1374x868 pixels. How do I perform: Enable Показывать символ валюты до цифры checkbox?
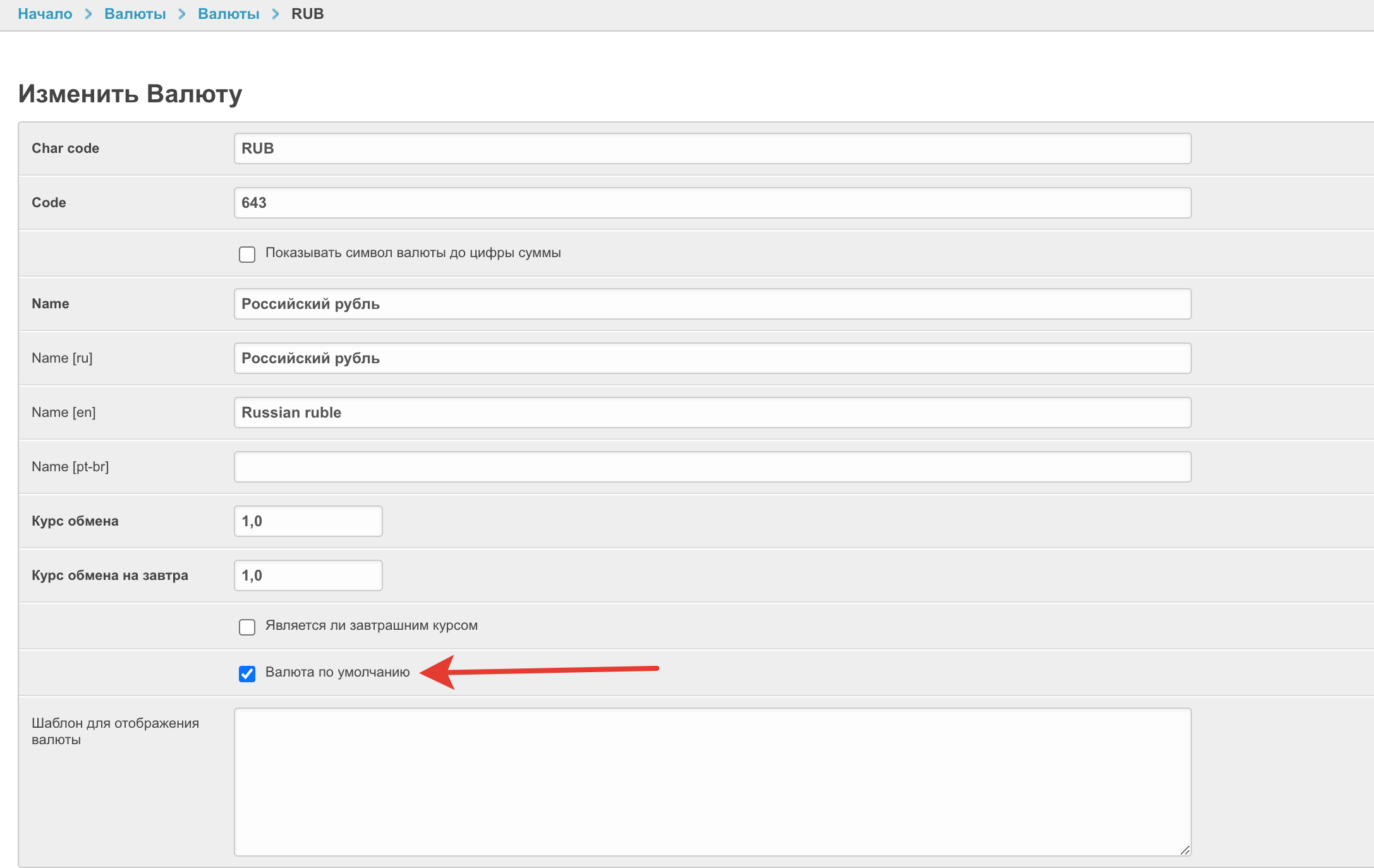247,255
